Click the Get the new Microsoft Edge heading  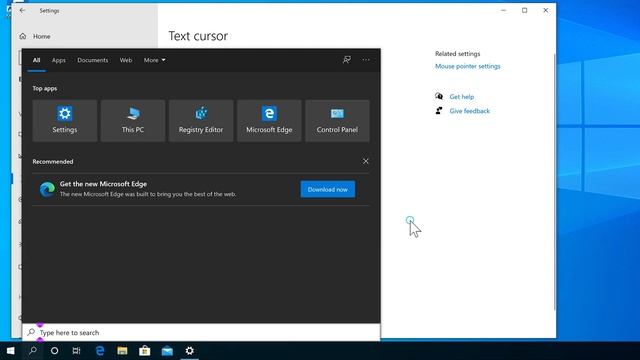103,184
